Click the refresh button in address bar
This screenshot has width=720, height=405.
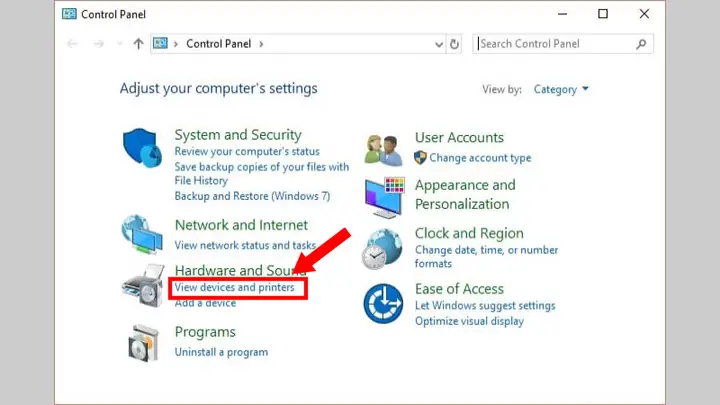454,44
